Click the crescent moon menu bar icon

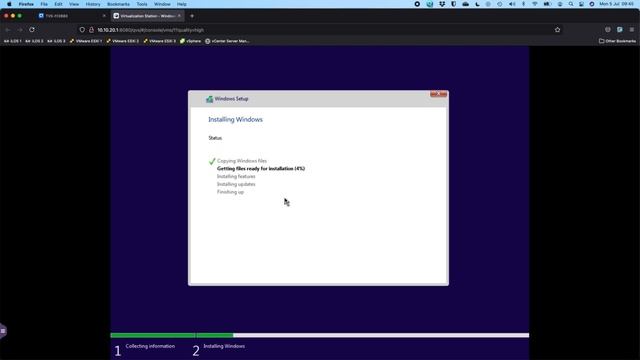[477, 4]
